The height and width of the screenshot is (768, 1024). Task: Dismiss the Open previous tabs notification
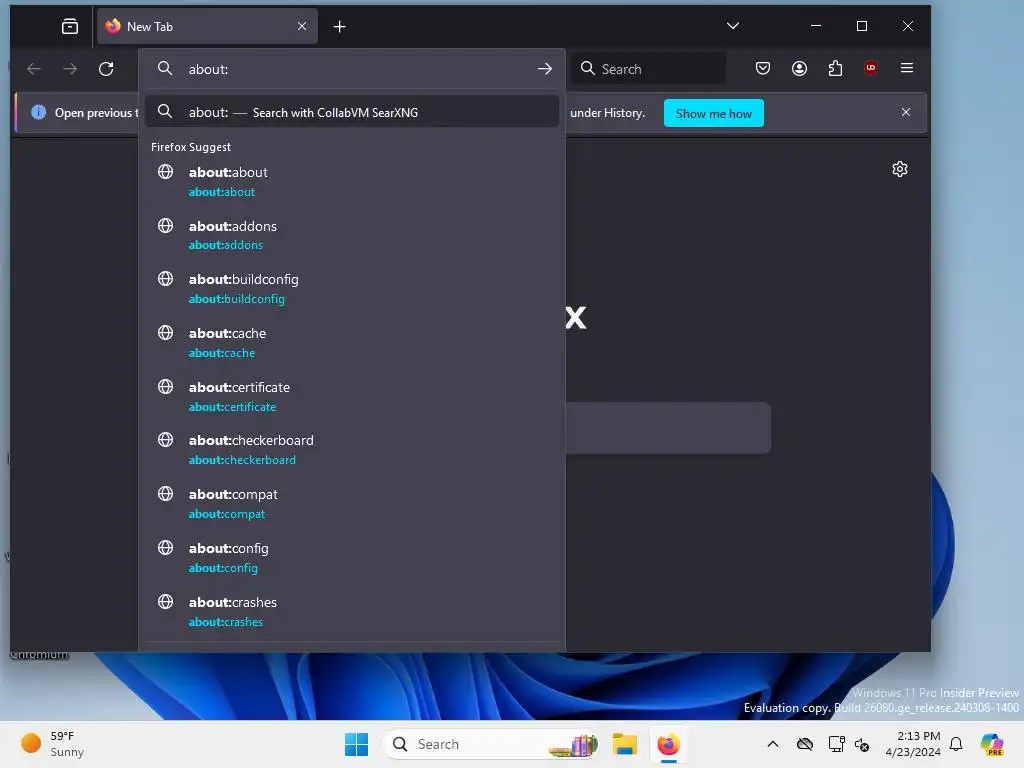pyautogui.click(x=906, y=112)
